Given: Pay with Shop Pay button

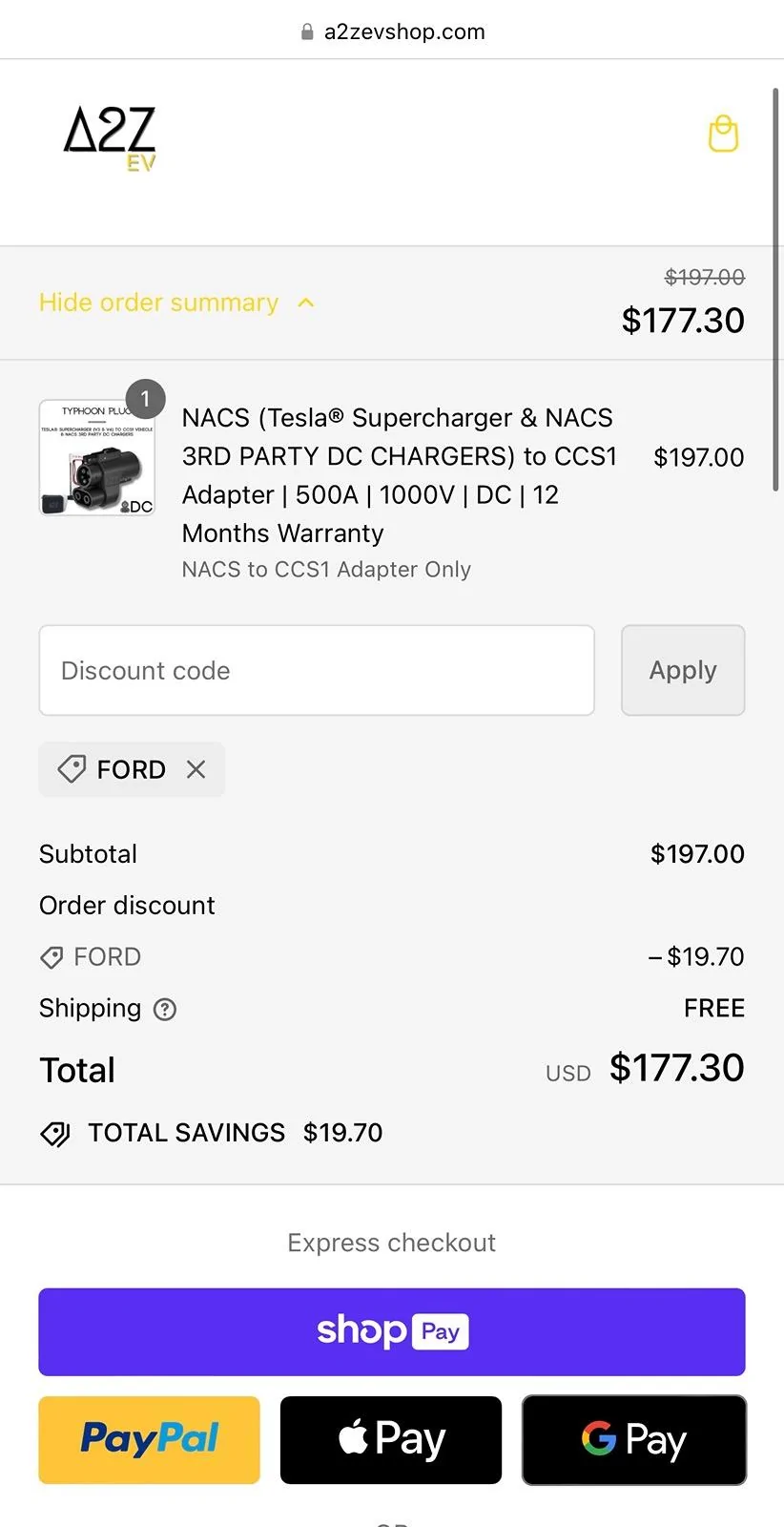Looking at the screenshot, I should coord(392,1331).
